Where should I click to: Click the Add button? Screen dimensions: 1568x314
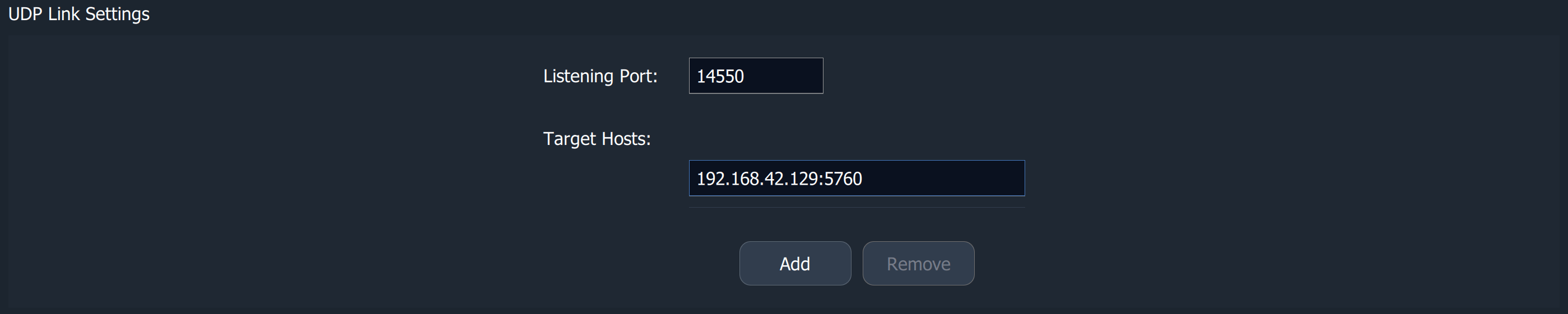coord(794,264)
